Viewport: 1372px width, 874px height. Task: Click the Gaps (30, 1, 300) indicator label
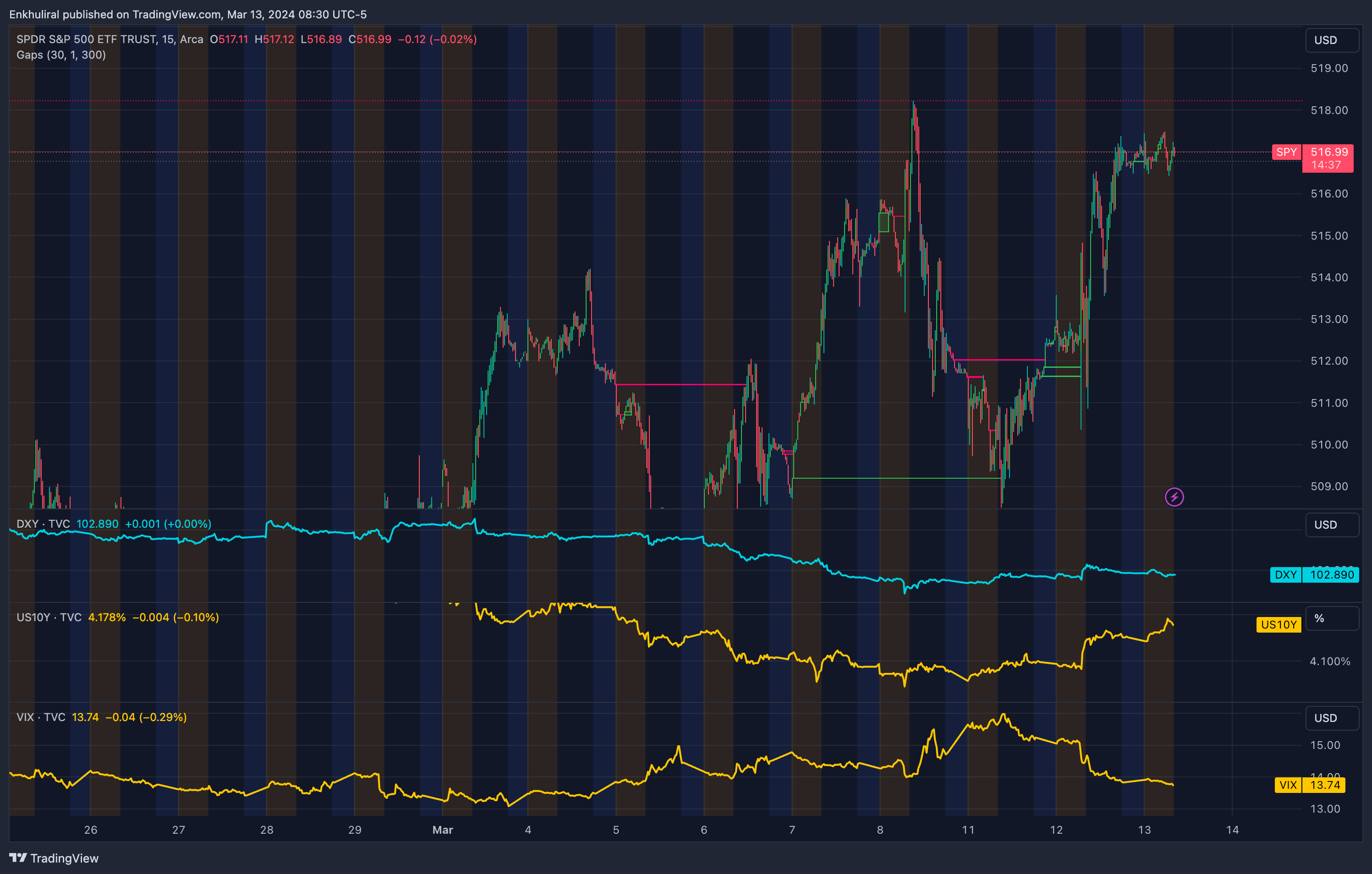tap(61, 55)
